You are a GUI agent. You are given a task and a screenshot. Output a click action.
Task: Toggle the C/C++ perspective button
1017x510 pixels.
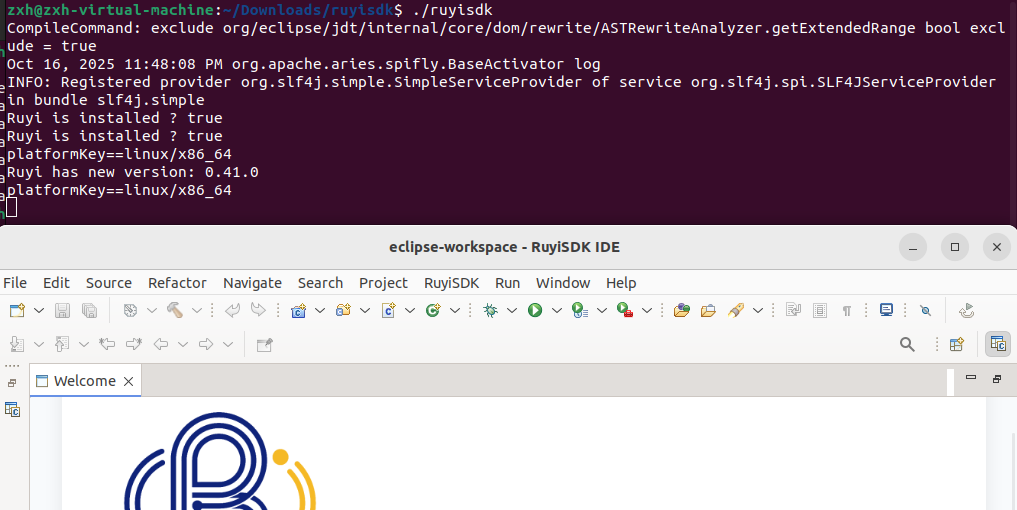click(998, 344)
